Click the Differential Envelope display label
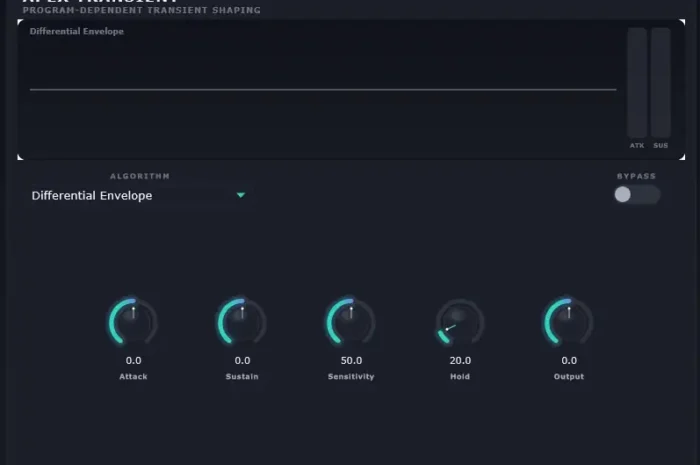Image resolution: width=700 pixels, height=465 pixels. 77,31
